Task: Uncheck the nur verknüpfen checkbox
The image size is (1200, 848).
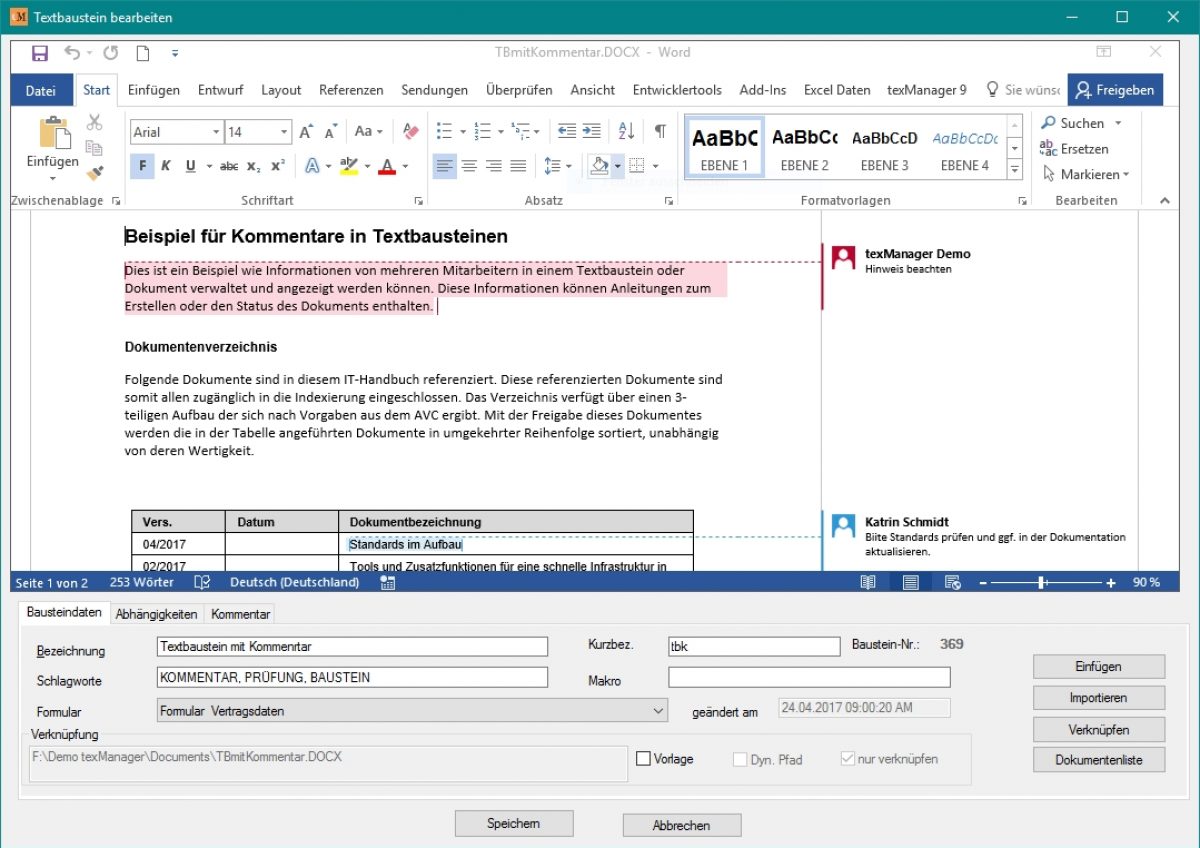Action: pyautogui.click(x=848, y=758)
